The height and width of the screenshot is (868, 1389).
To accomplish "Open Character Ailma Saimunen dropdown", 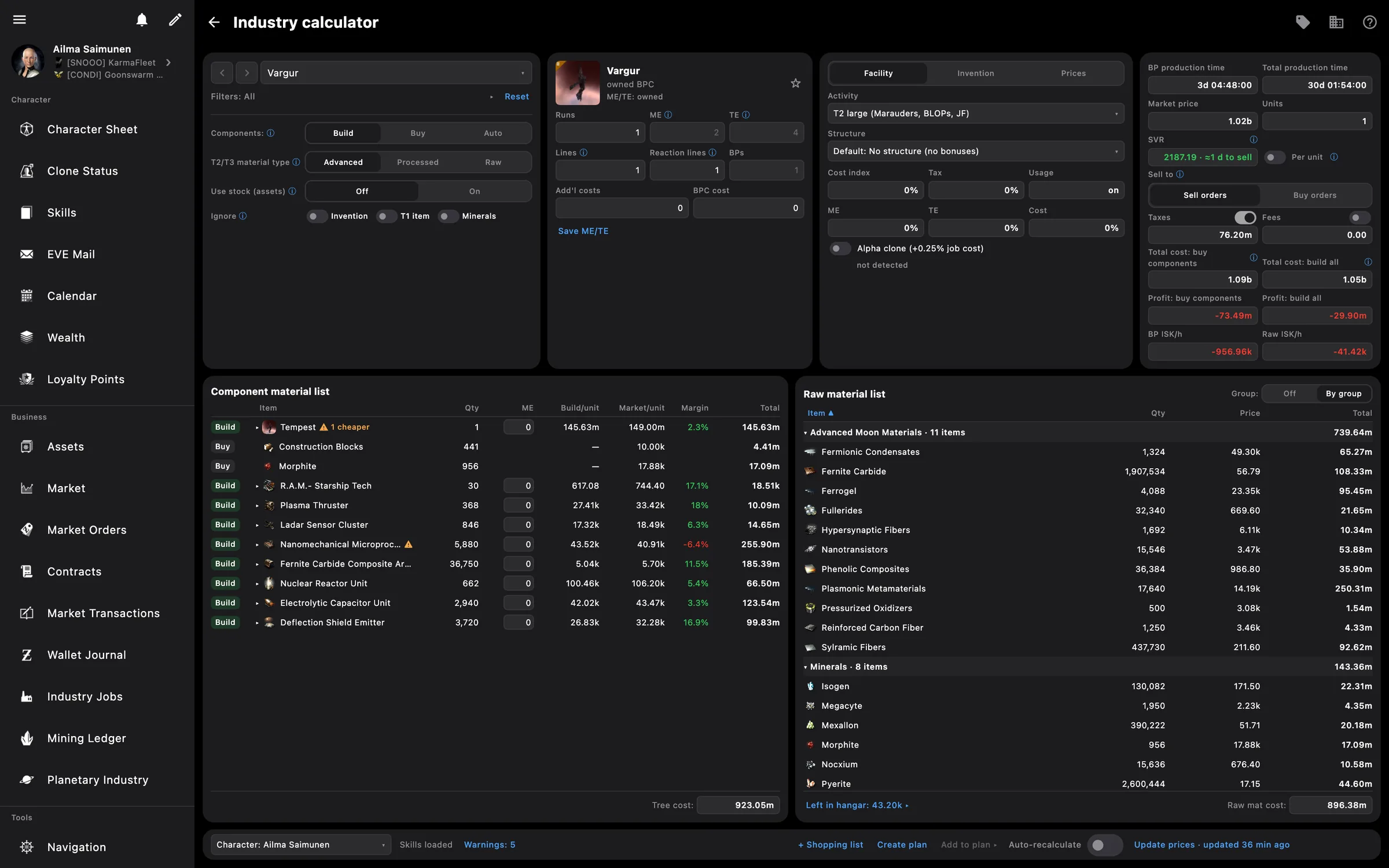I will point(301,845).
